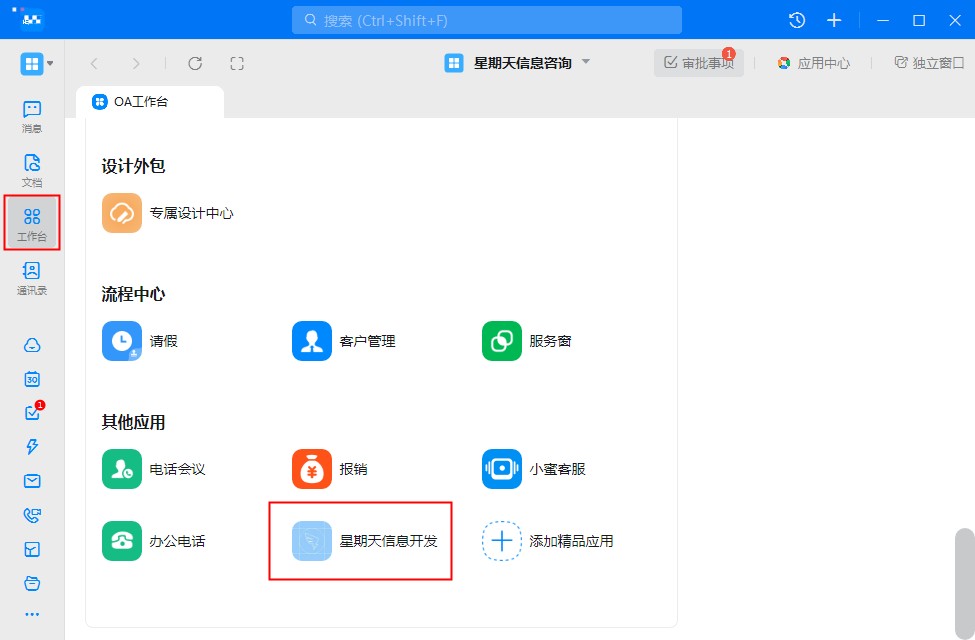Click the search box in title bar
This screenshot has width=975, height=640.
pos(487,20)
